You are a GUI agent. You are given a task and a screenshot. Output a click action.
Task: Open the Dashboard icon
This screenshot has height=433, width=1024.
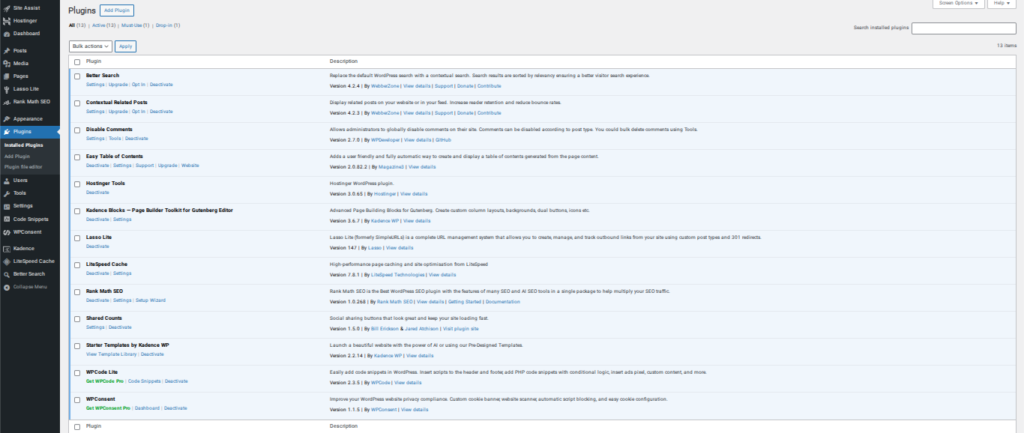pyautogui.click(x=7, y=33)
